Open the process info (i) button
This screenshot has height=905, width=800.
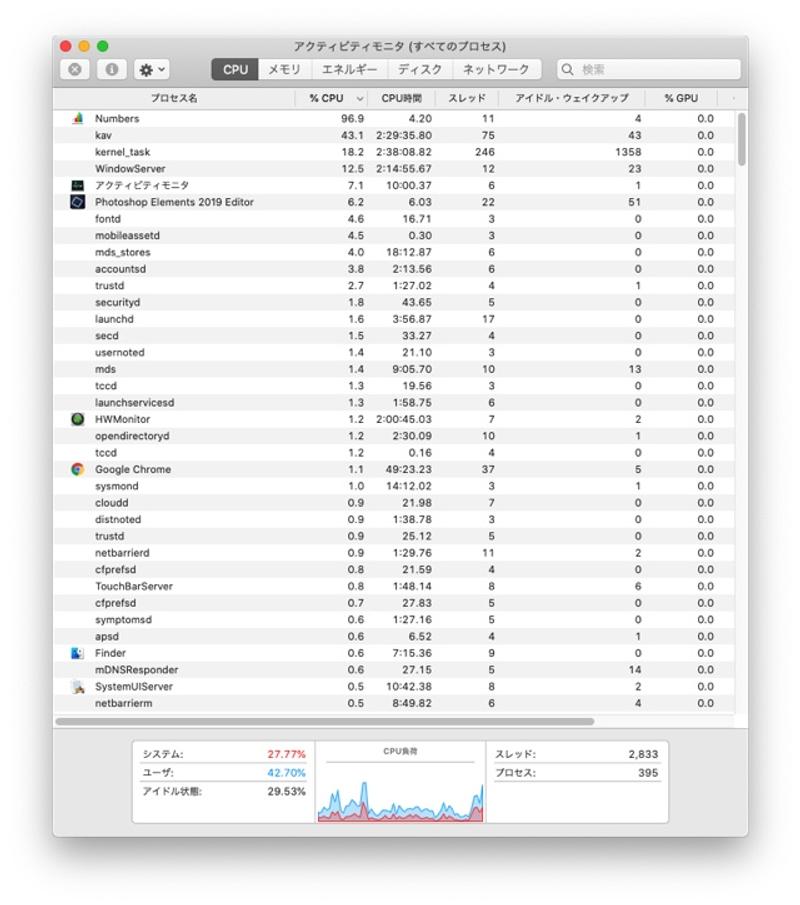[x=111, y=70]
